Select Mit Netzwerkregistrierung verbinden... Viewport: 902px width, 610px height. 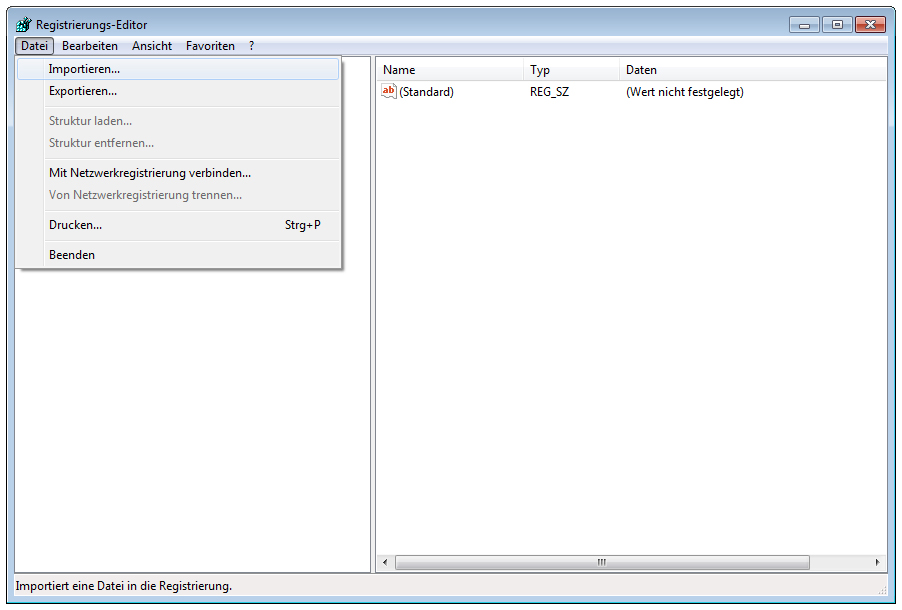pos(150,173)
